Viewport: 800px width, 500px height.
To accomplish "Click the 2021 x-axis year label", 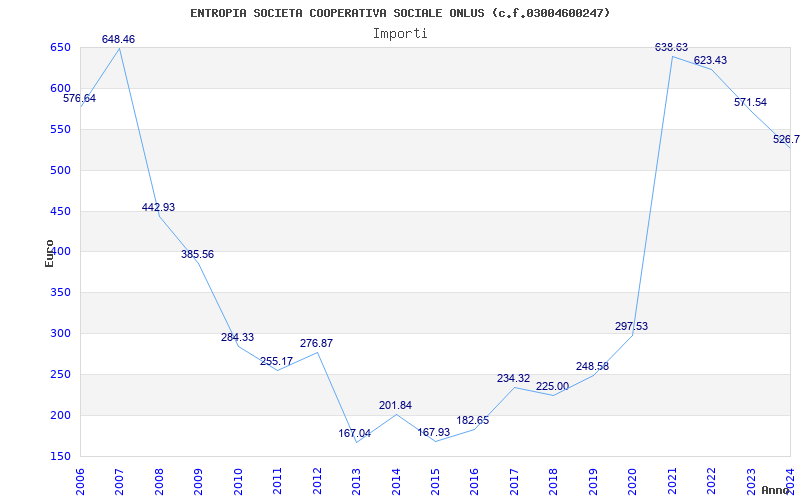I will [672, 480].
